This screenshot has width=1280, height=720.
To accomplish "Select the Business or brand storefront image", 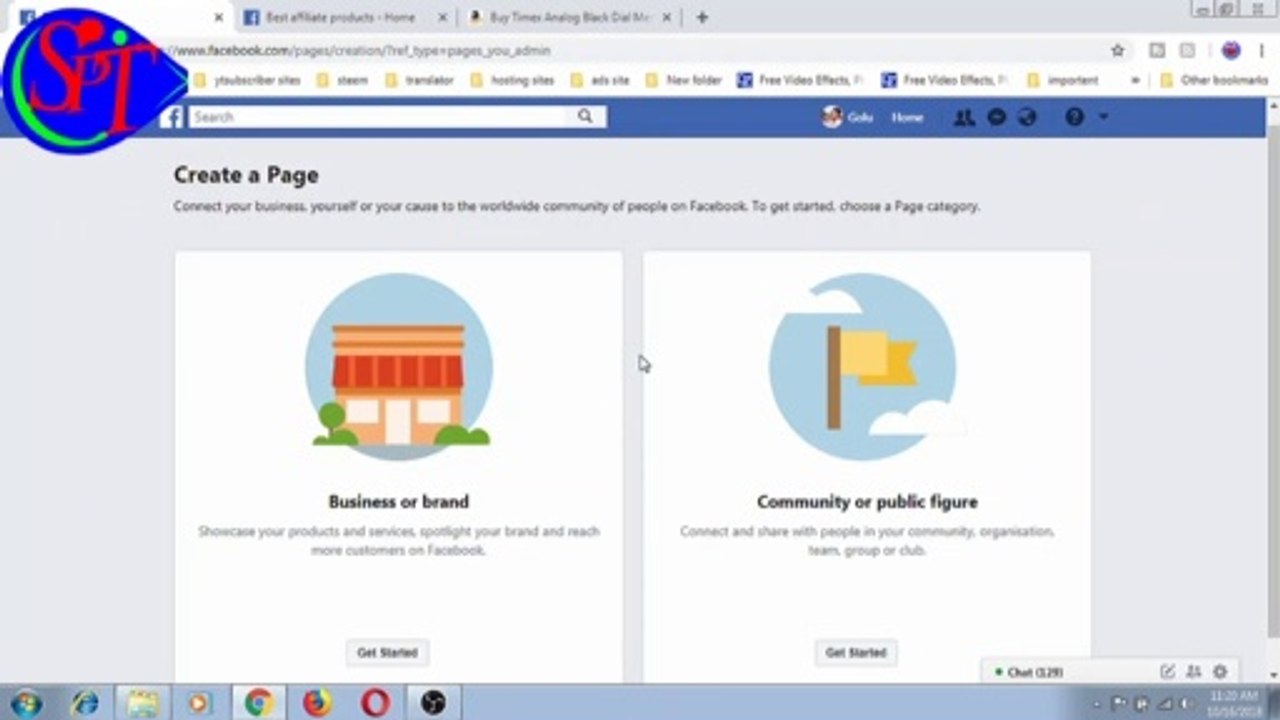I will point(398,367).
